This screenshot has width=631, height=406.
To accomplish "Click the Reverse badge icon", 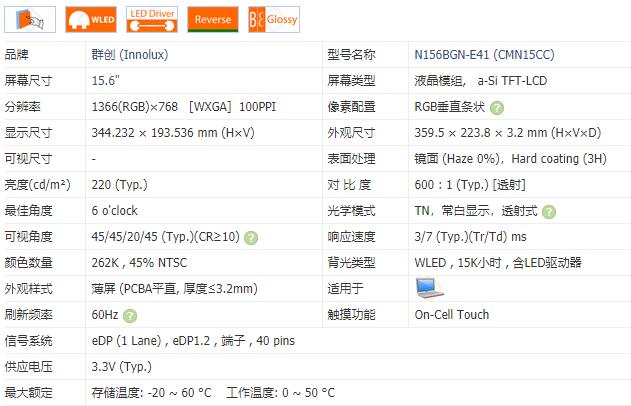I will click(x=213, y=19).
